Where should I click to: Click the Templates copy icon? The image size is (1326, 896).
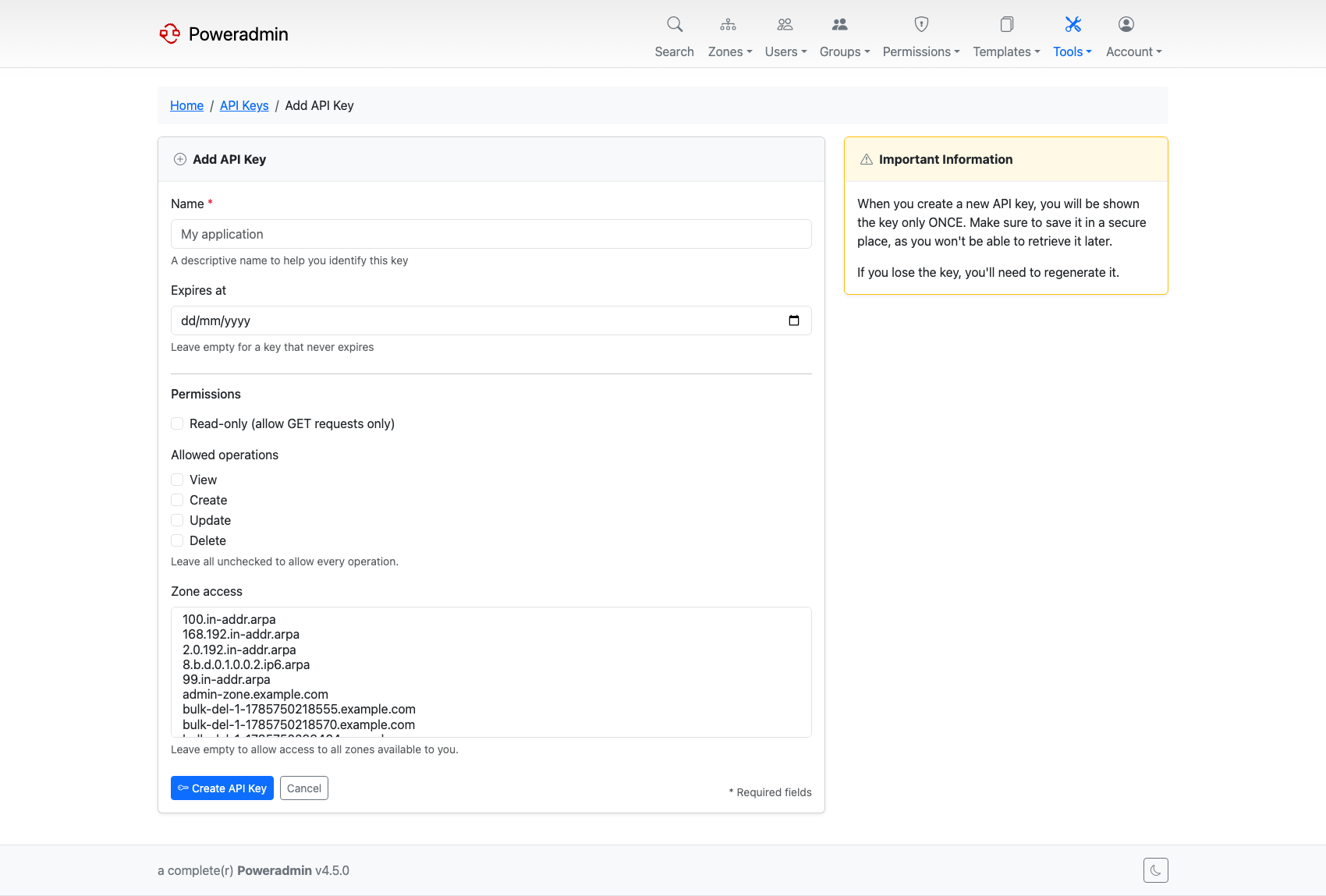pos(1006,24)
